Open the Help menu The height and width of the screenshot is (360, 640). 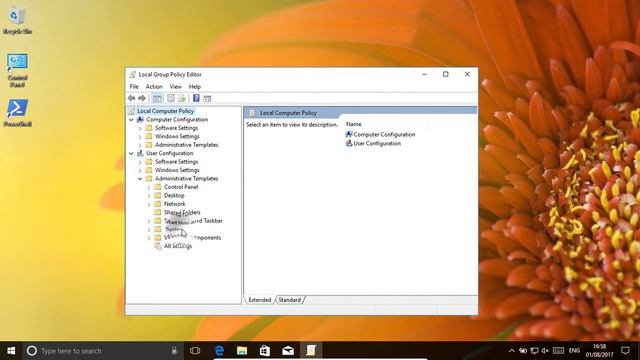click(195, 87)
